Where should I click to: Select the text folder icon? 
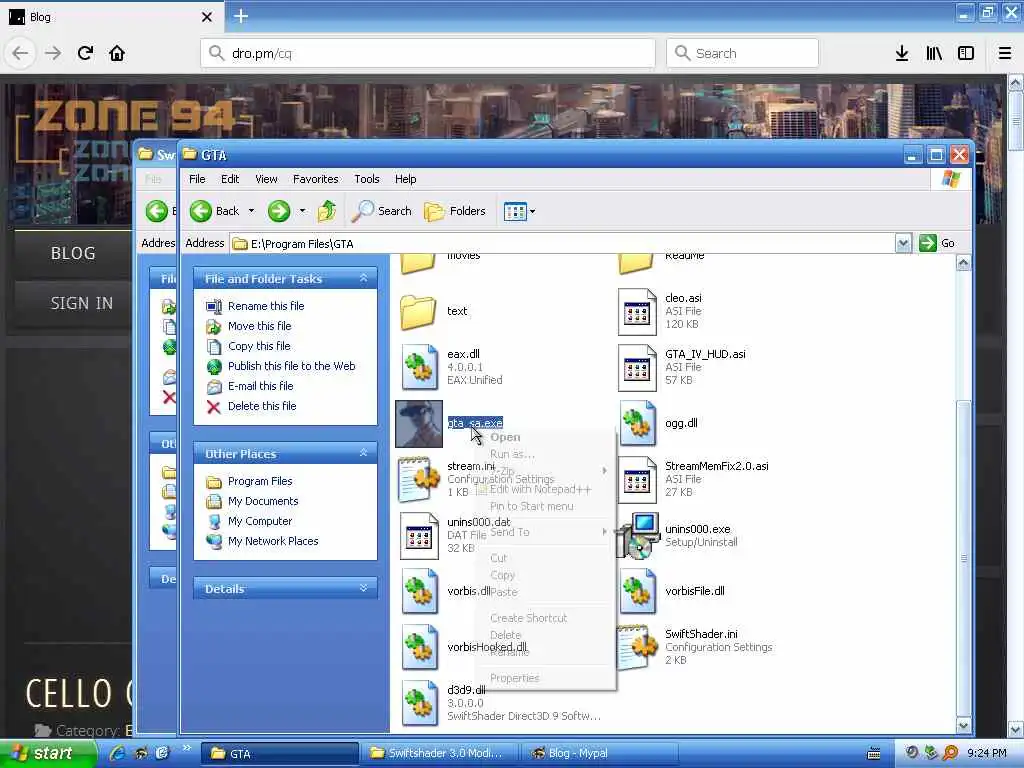click(418, 312)
